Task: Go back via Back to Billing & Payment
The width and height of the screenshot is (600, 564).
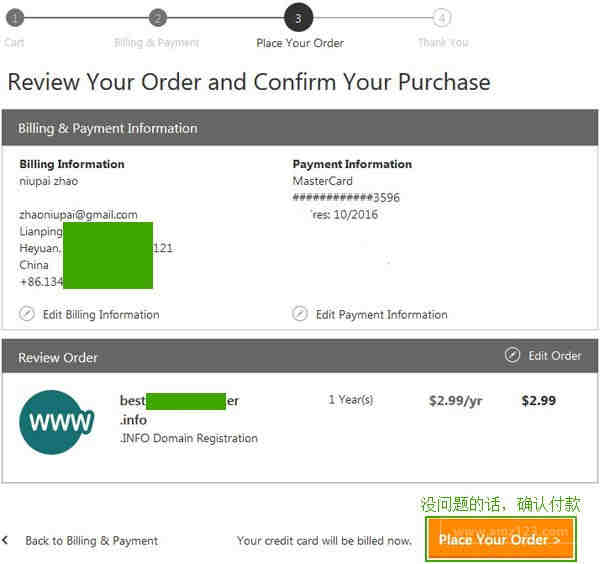Action: 91,541
